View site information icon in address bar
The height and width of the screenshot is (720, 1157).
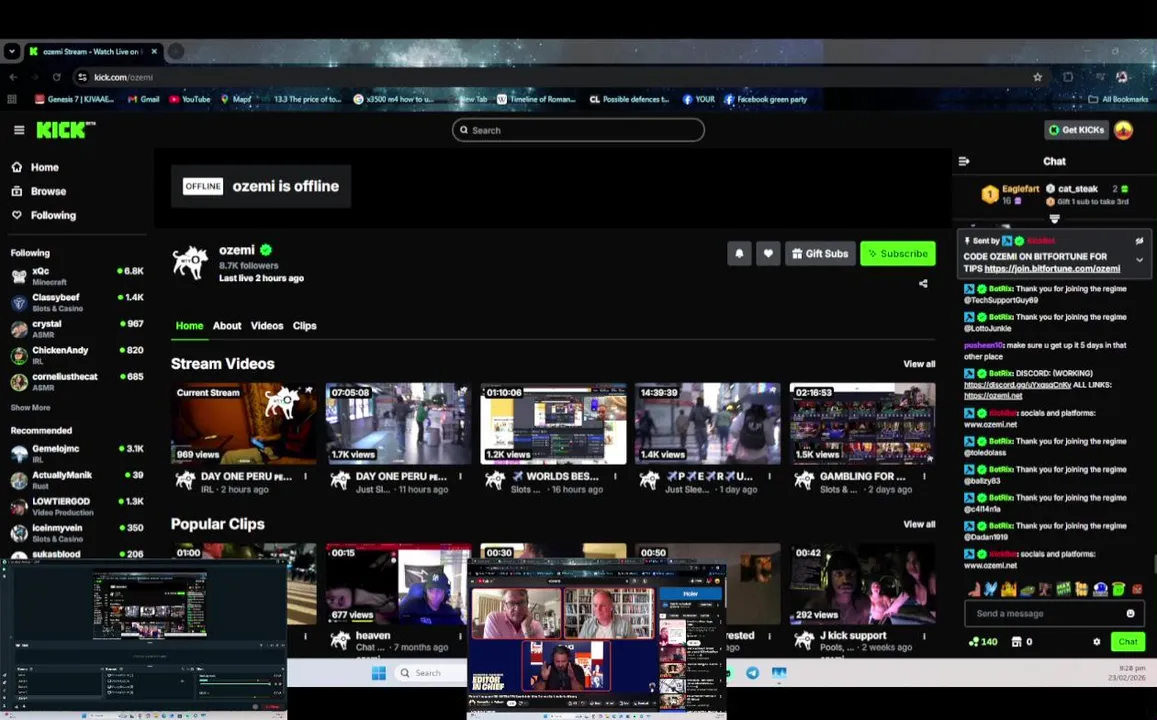click(x=82, y=77)
